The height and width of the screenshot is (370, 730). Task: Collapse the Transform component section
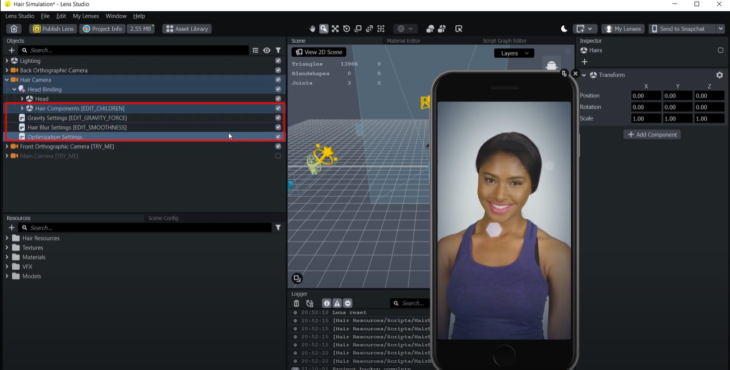(x=584, y=75)
